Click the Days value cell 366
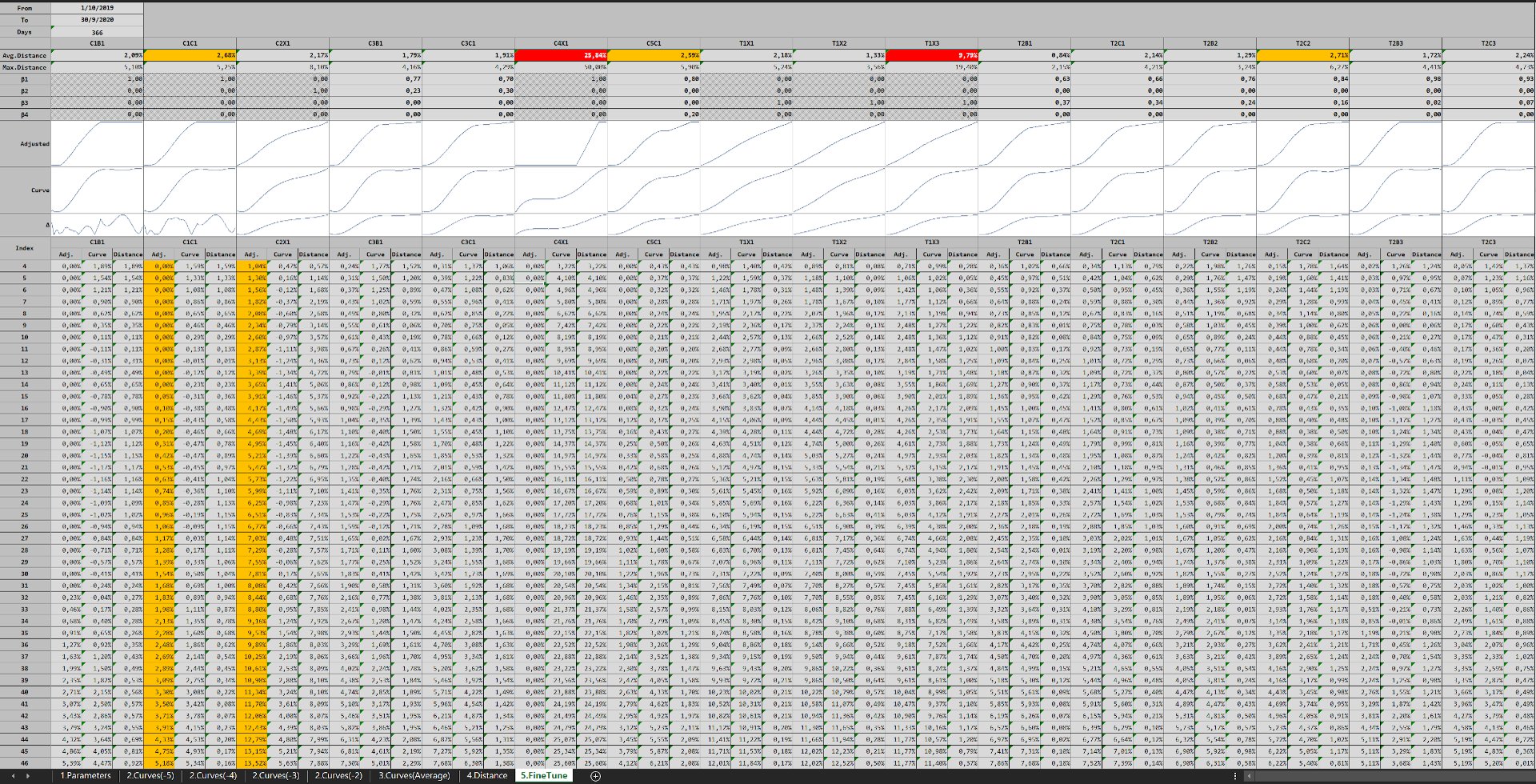The width and height of the screenshot is (1536, 784). click(97, 33)
